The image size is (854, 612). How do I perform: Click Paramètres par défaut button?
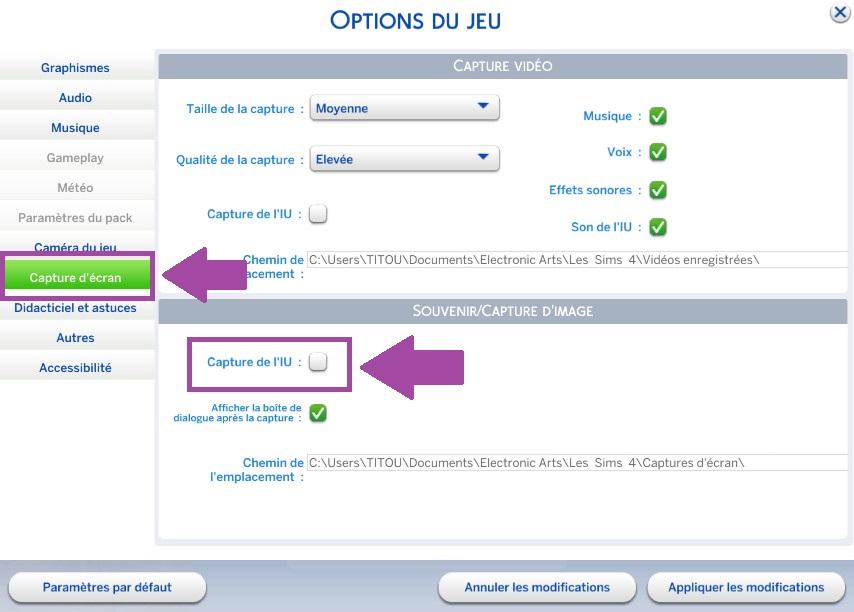tap(107, 588)
